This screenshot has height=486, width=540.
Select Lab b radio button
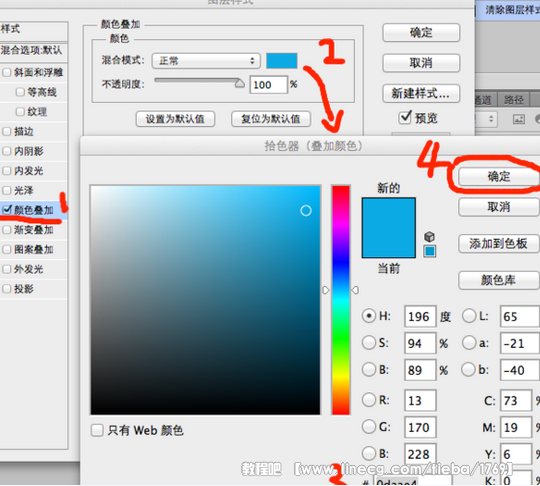(x=469, y=370)
